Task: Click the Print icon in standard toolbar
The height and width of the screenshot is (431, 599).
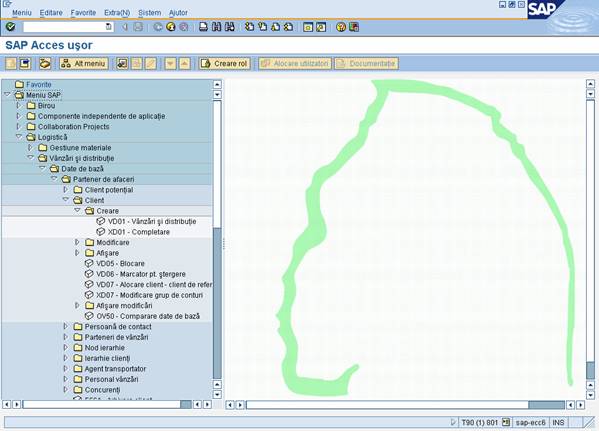Action: [x=204, y=27]
